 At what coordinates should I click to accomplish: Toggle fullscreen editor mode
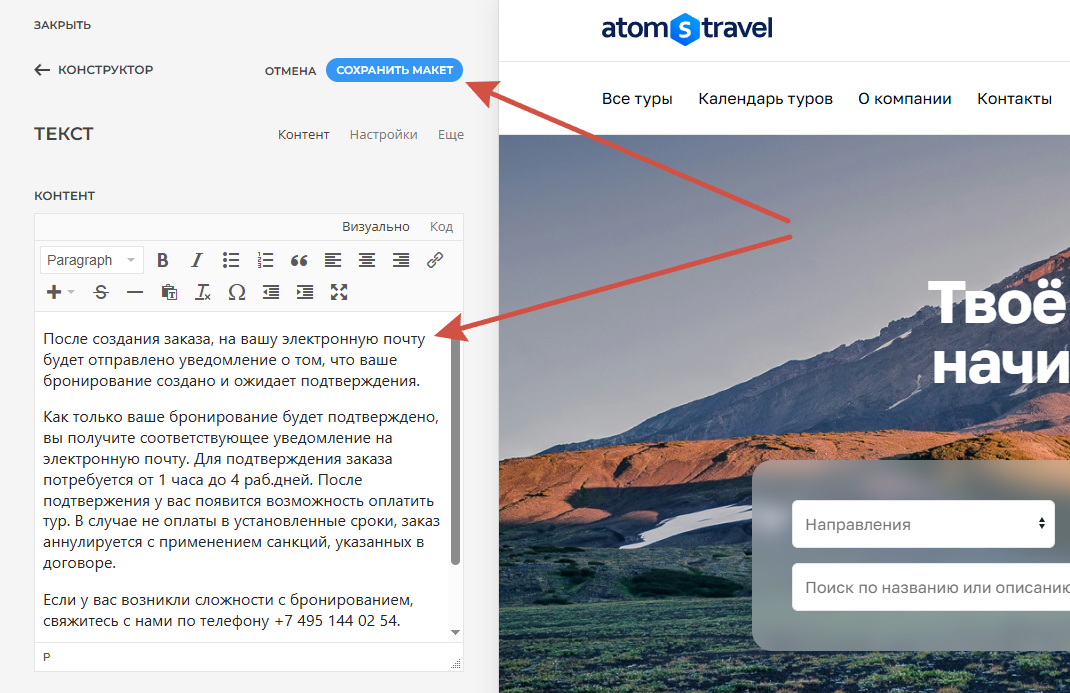click(339, 293)
